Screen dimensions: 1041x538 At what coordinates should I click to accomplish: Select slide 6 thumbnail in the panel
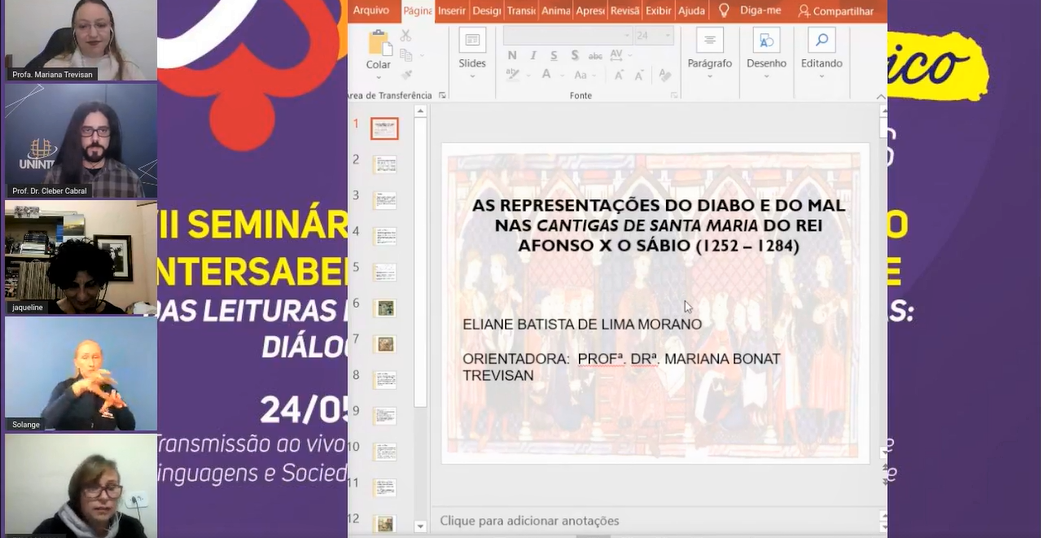pyautogui.click(x=385, y=308)
